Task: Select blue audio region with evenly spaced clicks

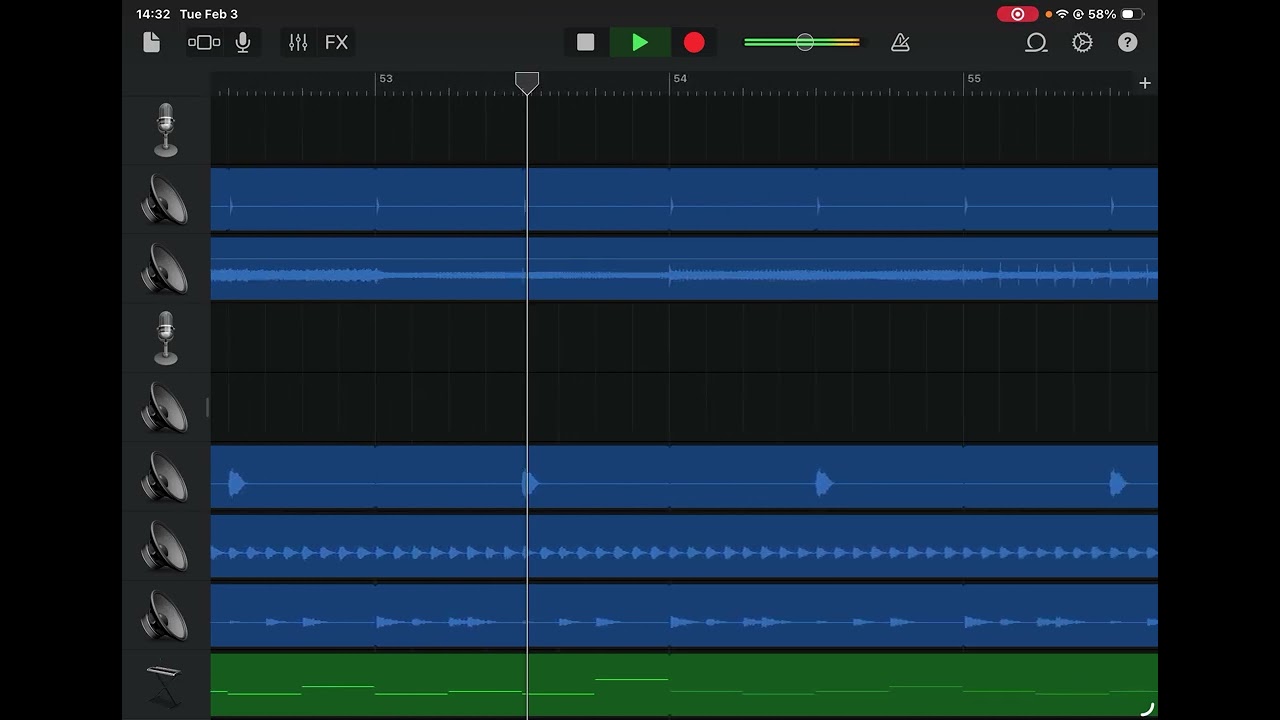Action: point(684,200)
